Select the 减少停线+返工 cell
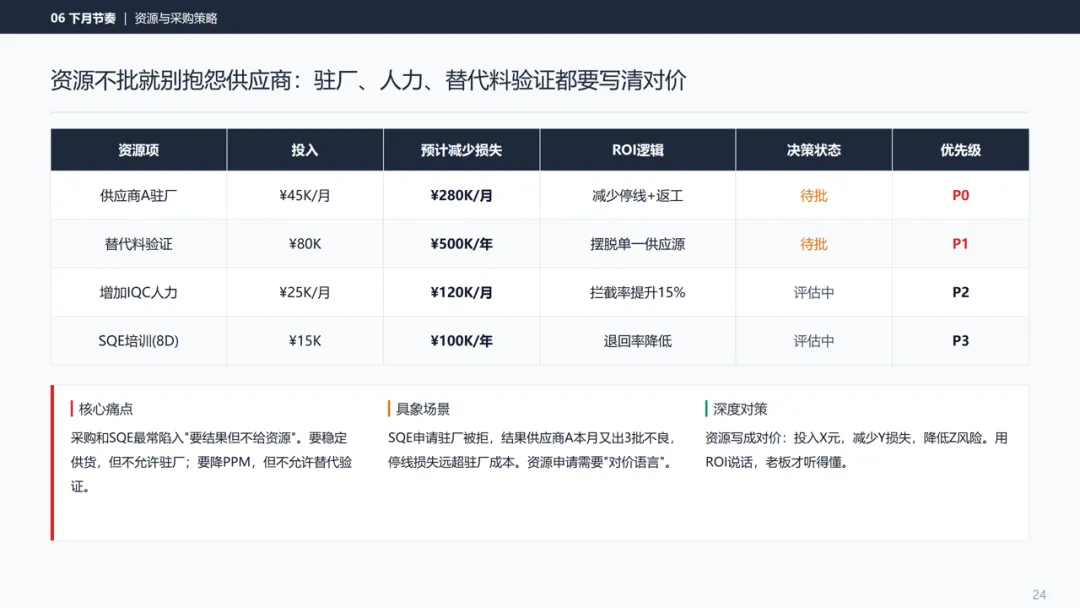The image size is (1080, 608). 638,196
